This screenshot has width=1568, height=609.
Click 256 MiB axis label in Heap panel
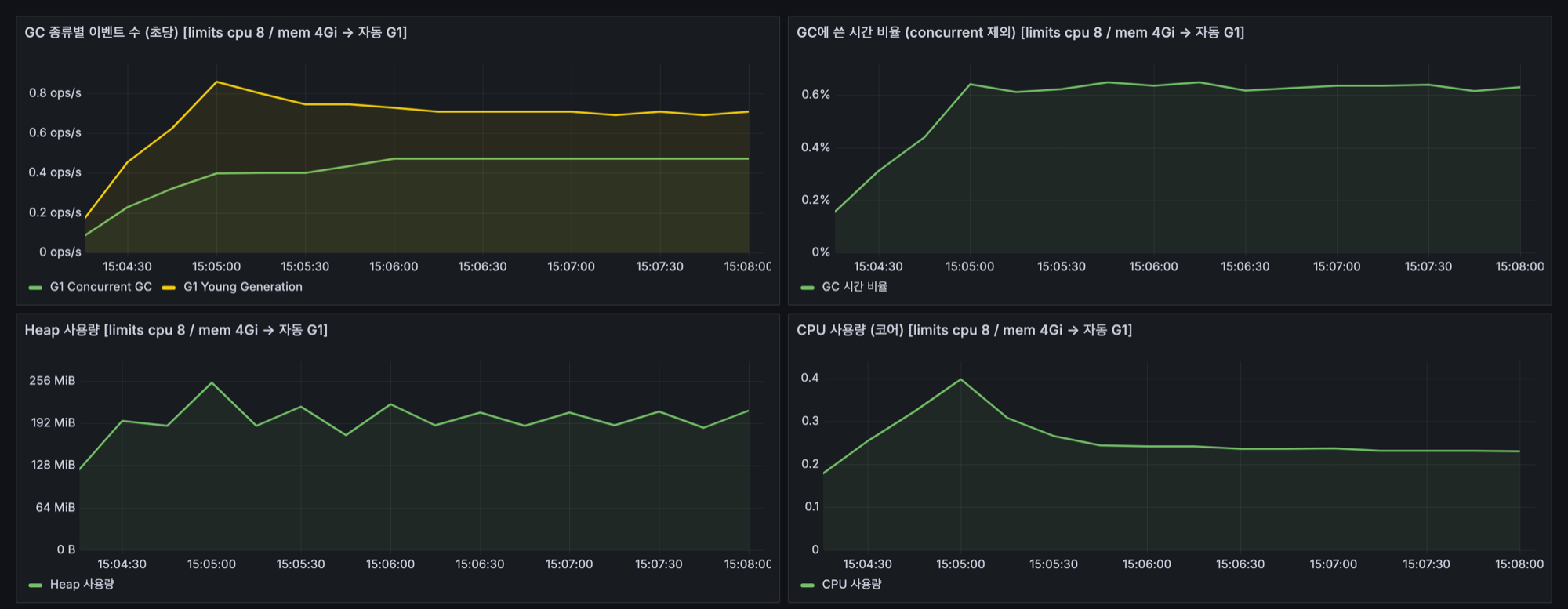[x=53, y=381]
